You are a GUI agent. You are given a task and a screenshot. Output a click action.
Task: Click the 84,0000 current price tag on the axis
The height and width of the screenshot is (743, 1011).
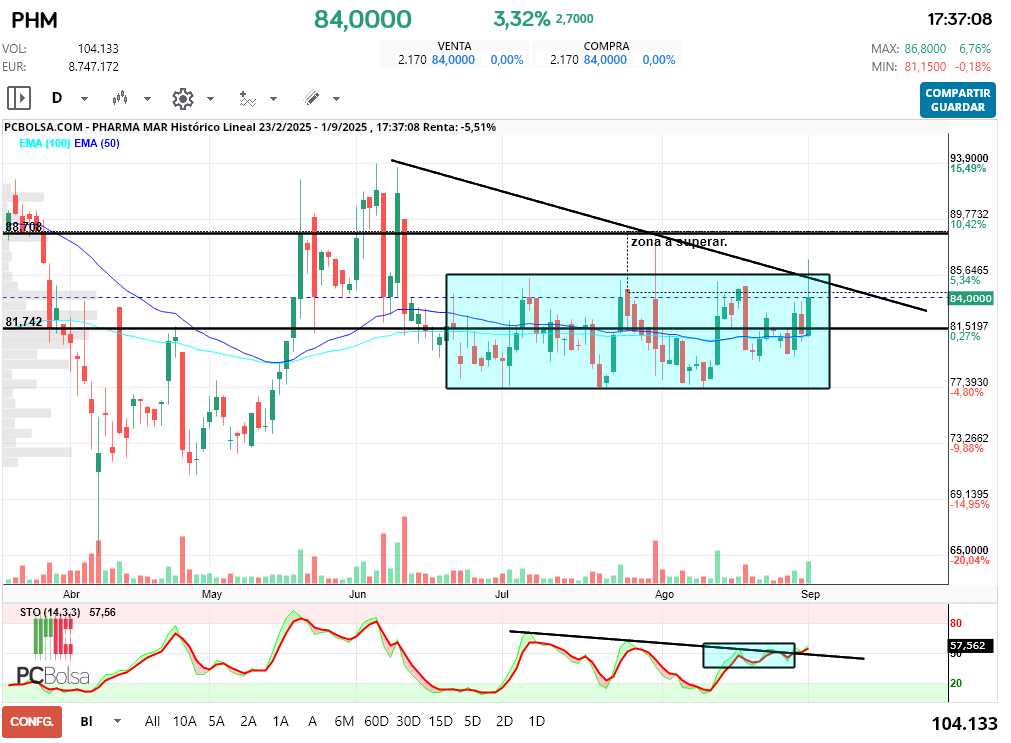coord(970,299)
